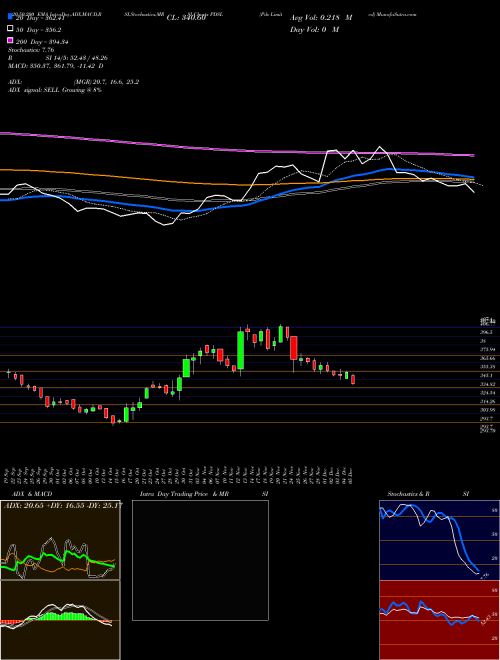Click the large red candle after the peak
Viewport: 500px width, 660px height.
[294, 348]
